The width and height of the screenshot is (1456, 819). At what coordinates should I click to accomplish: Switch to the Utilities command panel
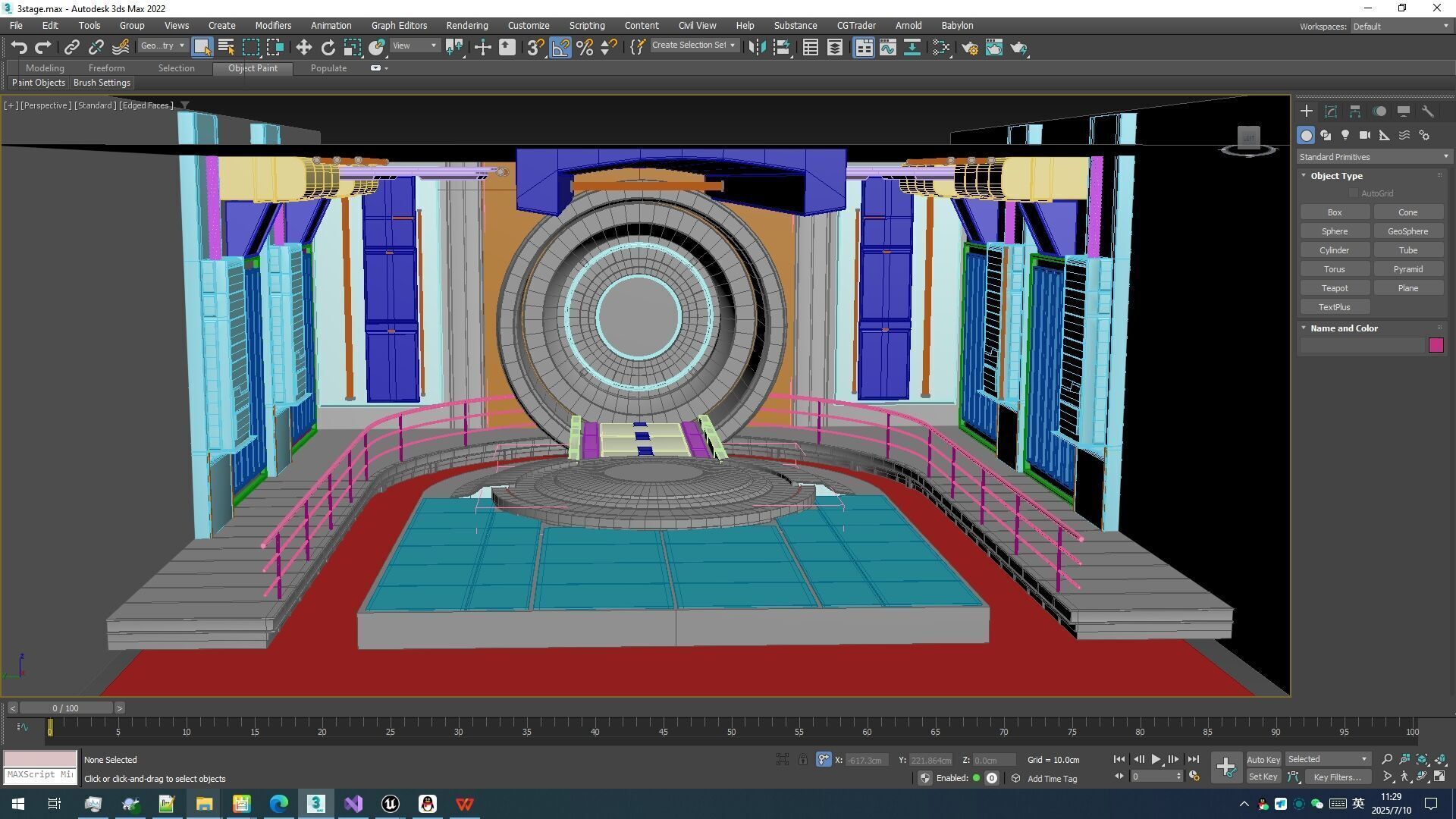[x=1428, y=111]
